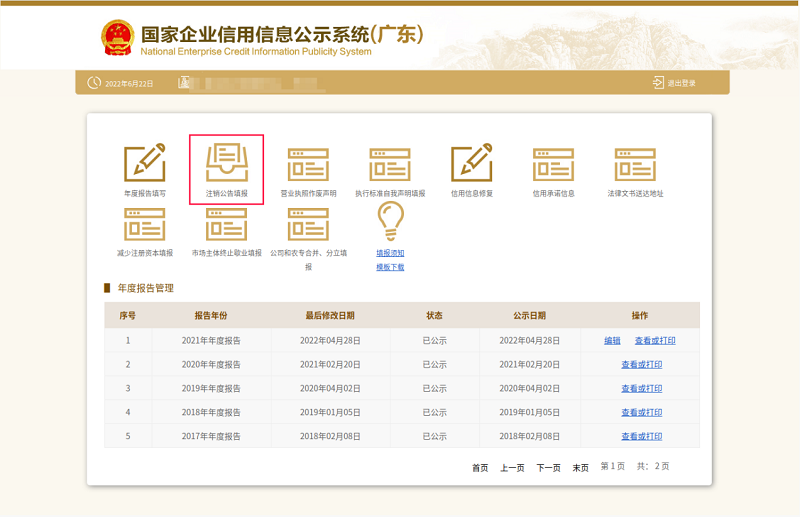This screenshot has height=517, width=800.
Task: Go to 下一页 in pagination
Action: (x=548, y=468)
